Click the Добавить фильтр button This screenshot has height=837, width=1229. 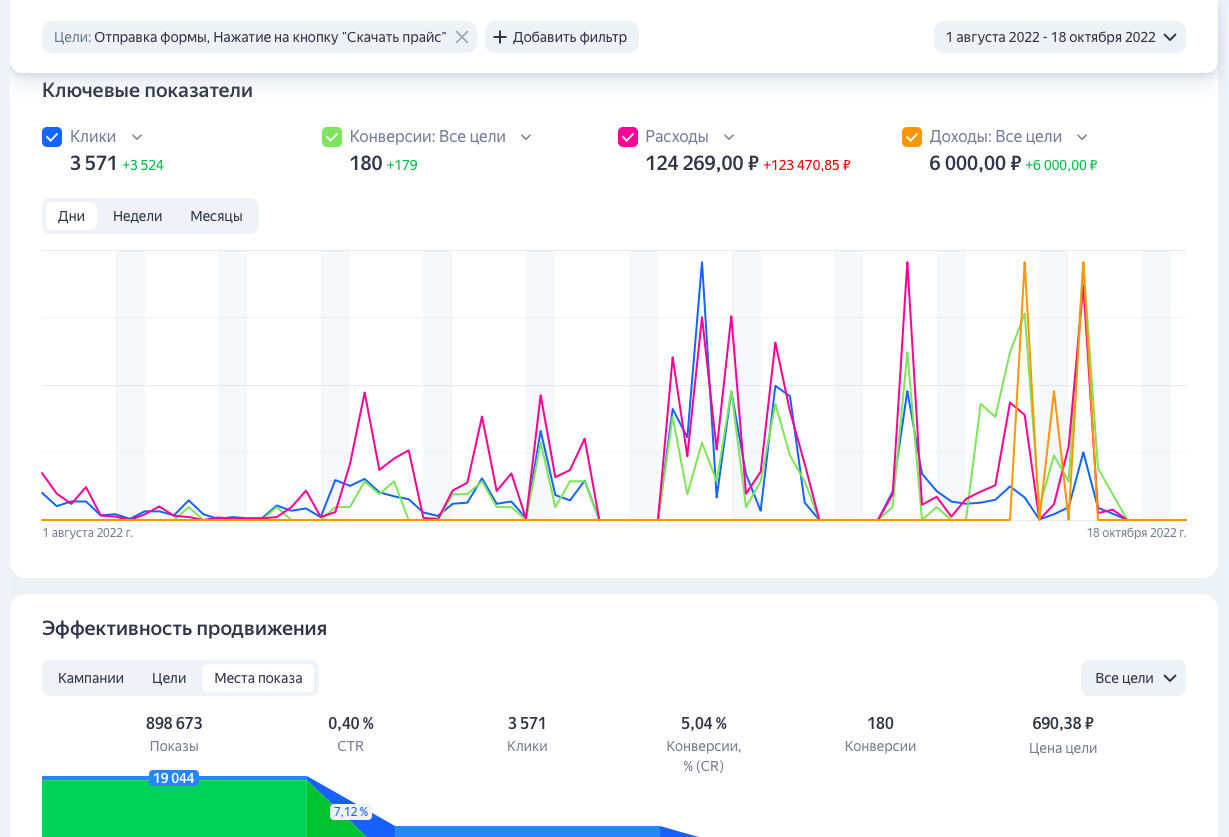pyautogui.click(x=570, y=37)
